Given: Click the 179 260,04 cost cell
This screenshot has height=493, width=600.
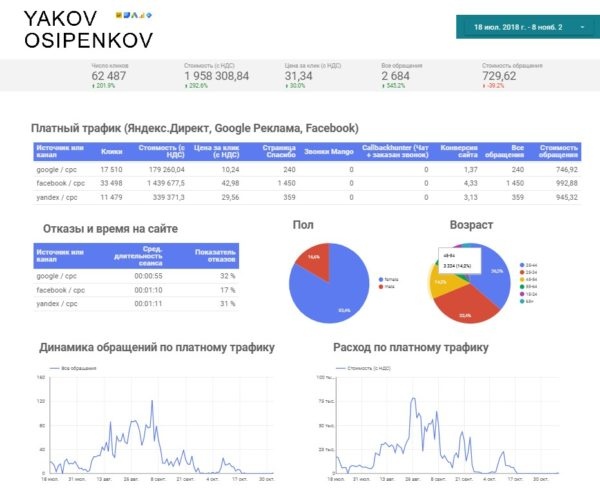Looking at the screenshot, I should click(x=165, y=170).
